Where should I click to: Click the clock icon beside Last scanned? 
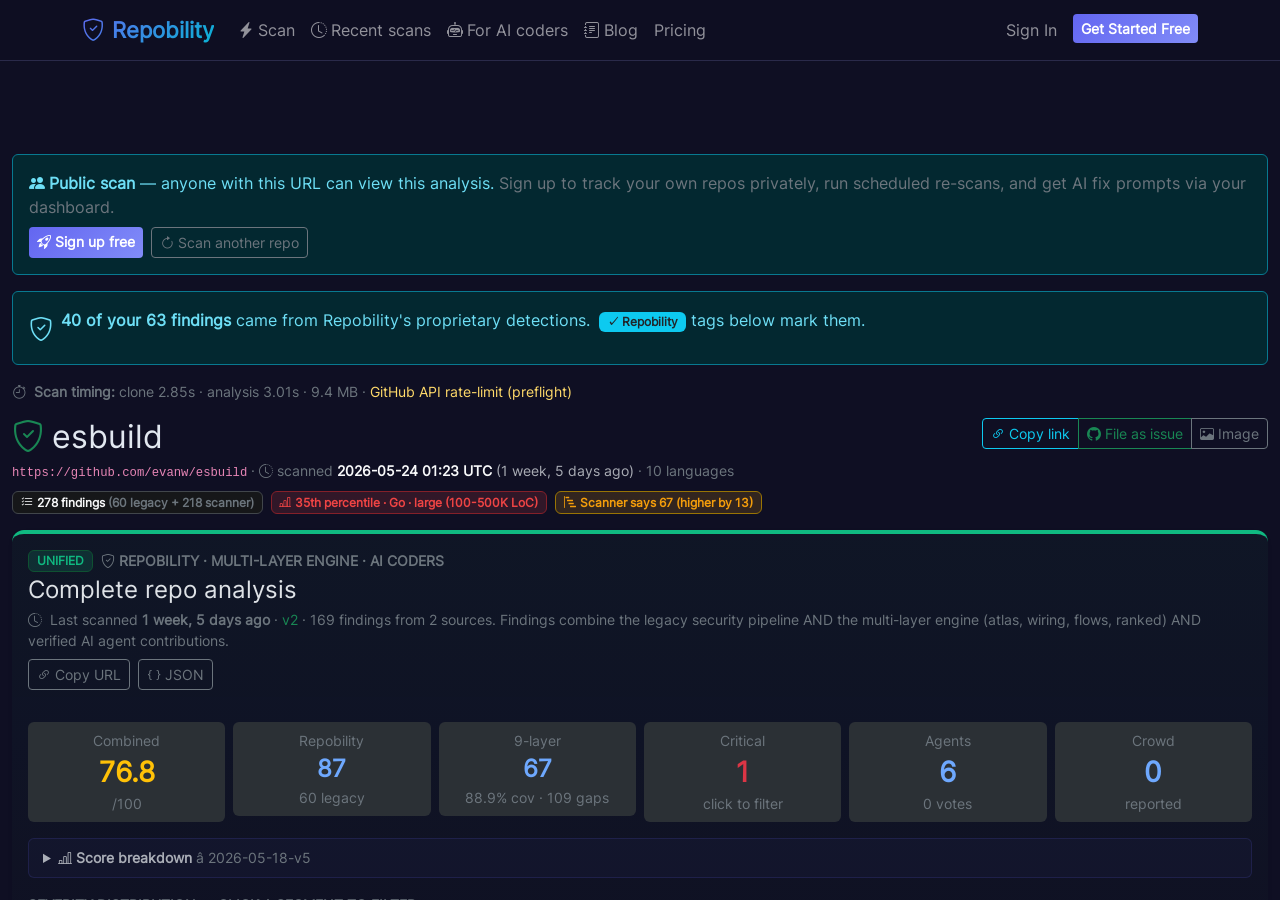[35, 620]
